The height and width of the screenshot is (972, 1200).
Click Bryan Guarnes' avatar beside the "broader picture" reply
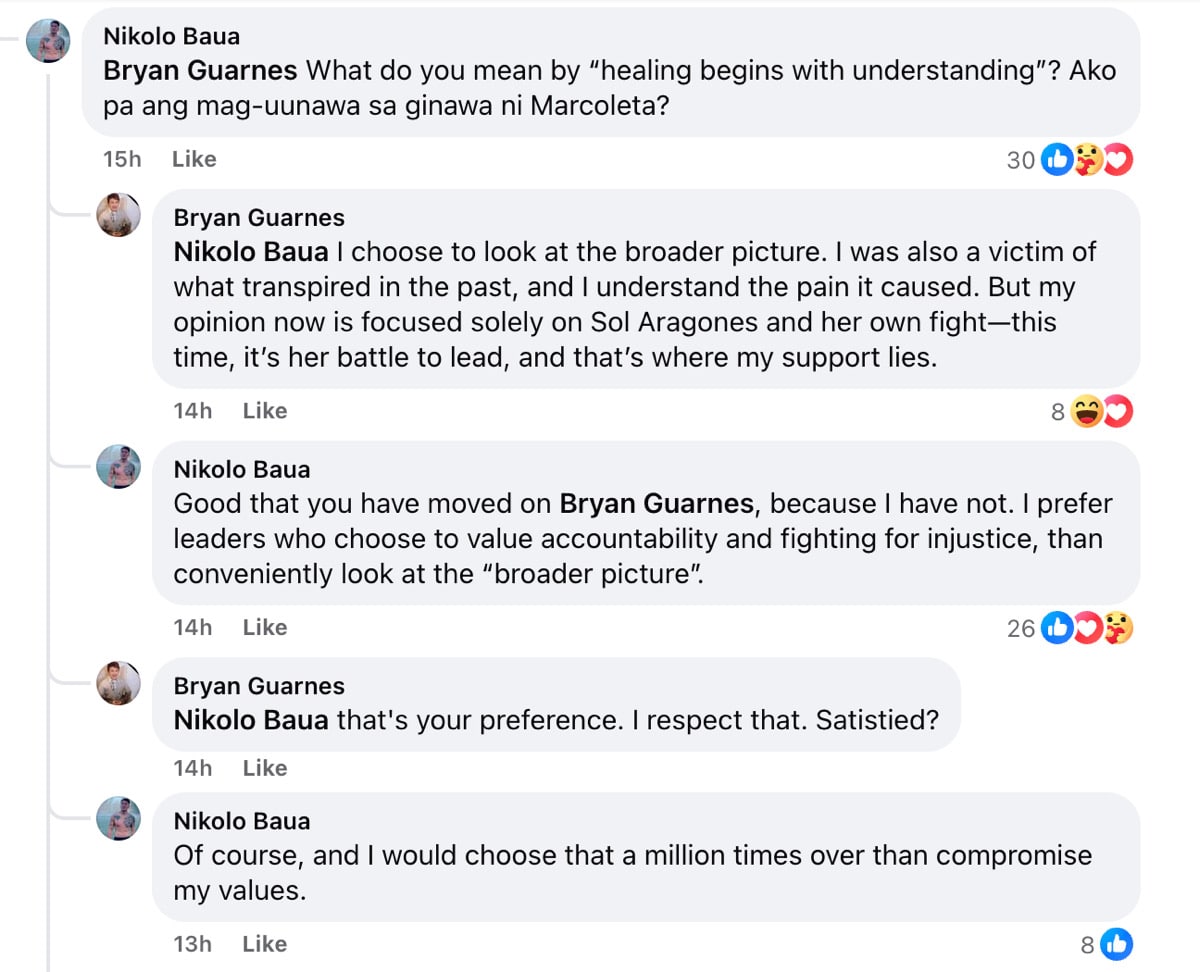(x=118, y=215)
